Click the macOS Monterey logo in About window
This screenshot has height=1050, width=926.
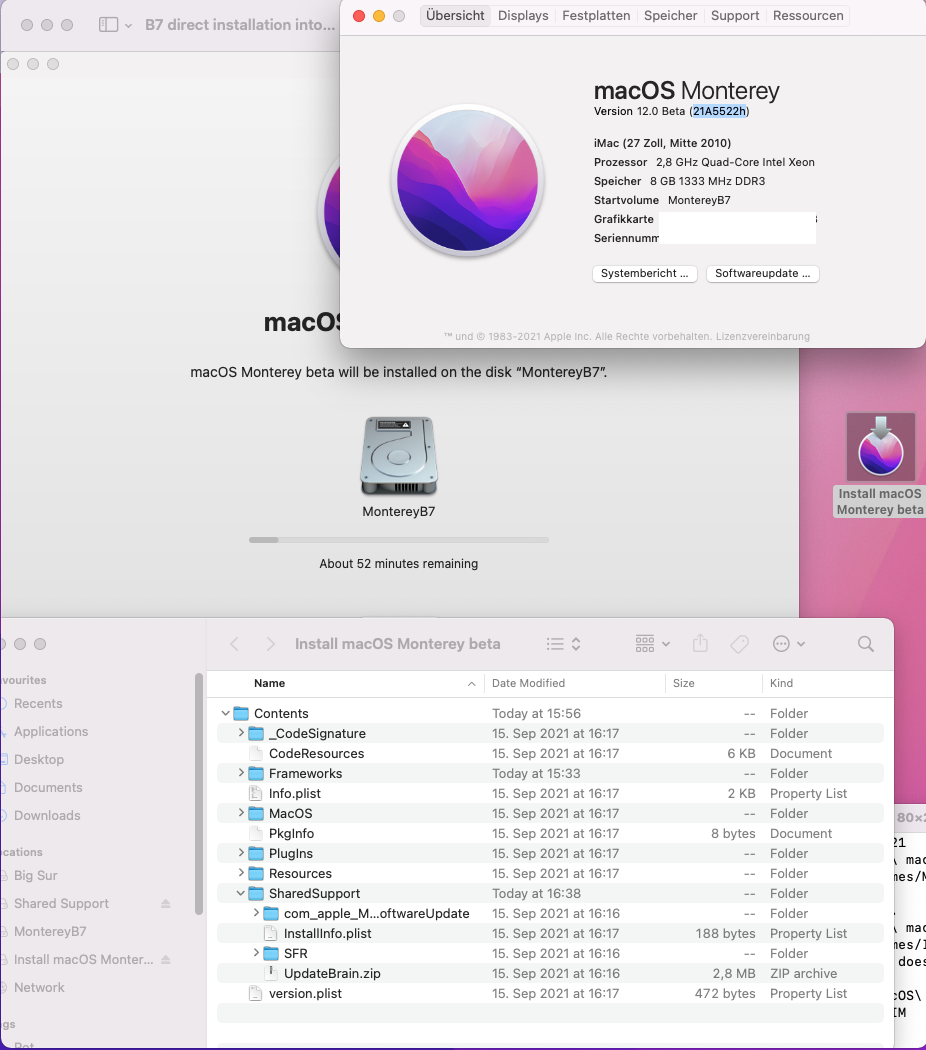pyautogui.click(x=467, y=181)
